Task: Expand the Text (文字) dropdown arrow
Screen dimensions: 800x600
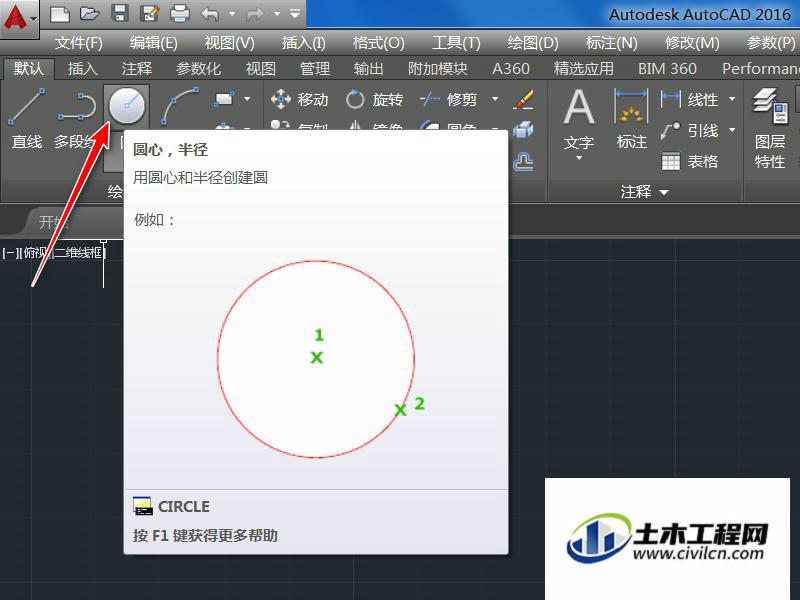Action: click(x=579, y=158)
